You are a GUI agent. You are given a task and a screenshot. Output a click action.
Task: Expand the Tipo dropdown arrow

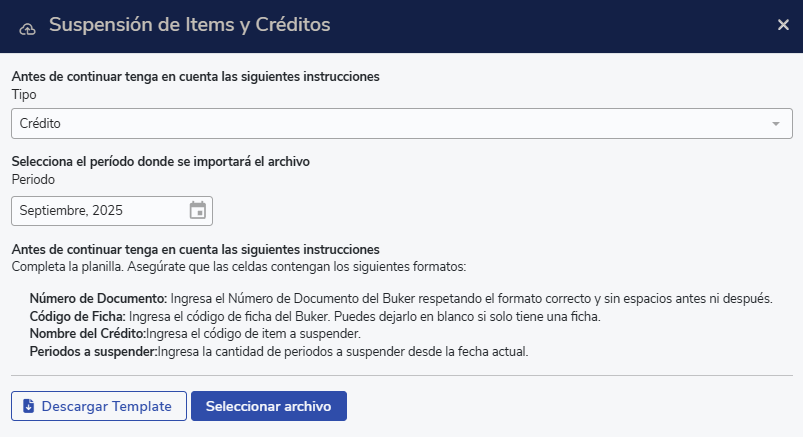775,124
